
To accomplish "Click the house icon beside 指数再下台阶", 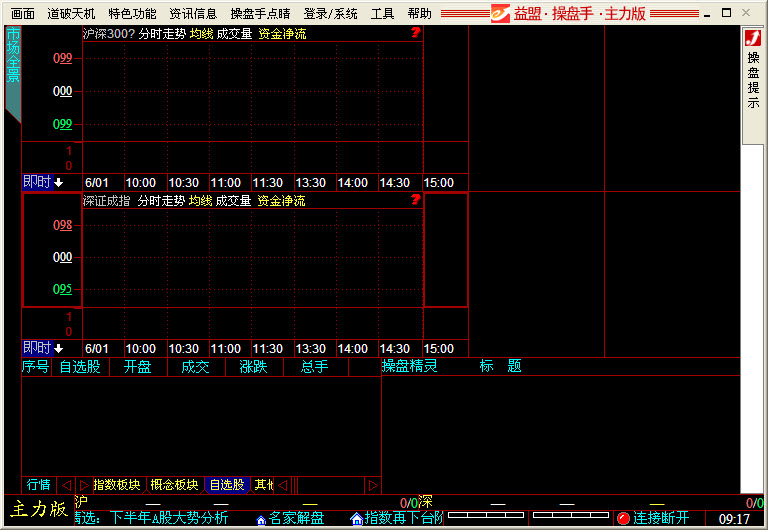I will (356, 519).
